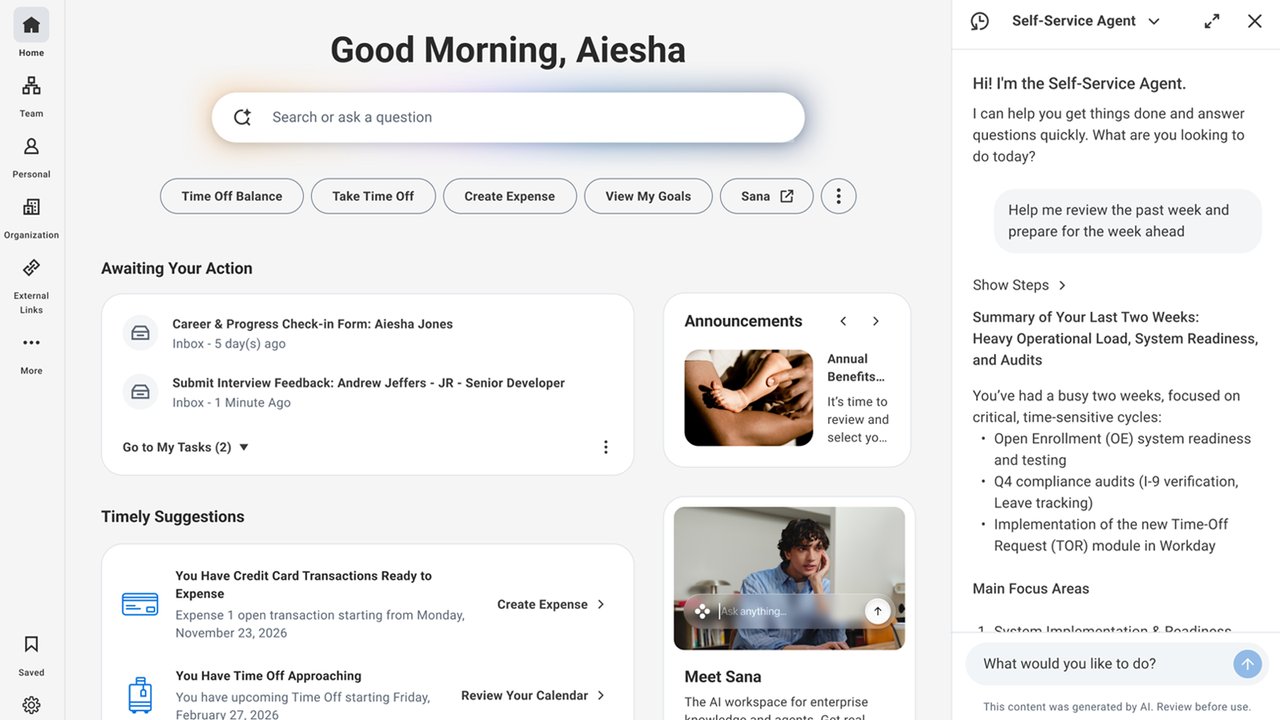Click the inbox icon for Submit Interview Feedback
This screenshot has width=1280, height=720.
(141, 392)
